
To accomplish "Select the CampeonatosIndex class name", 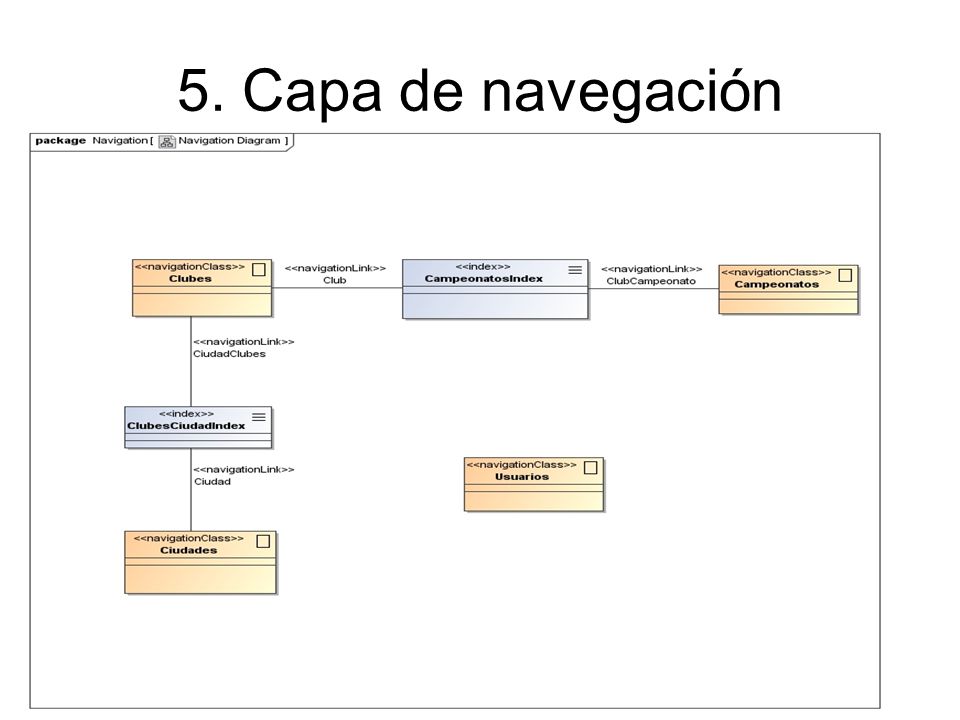I will point(484,279).
